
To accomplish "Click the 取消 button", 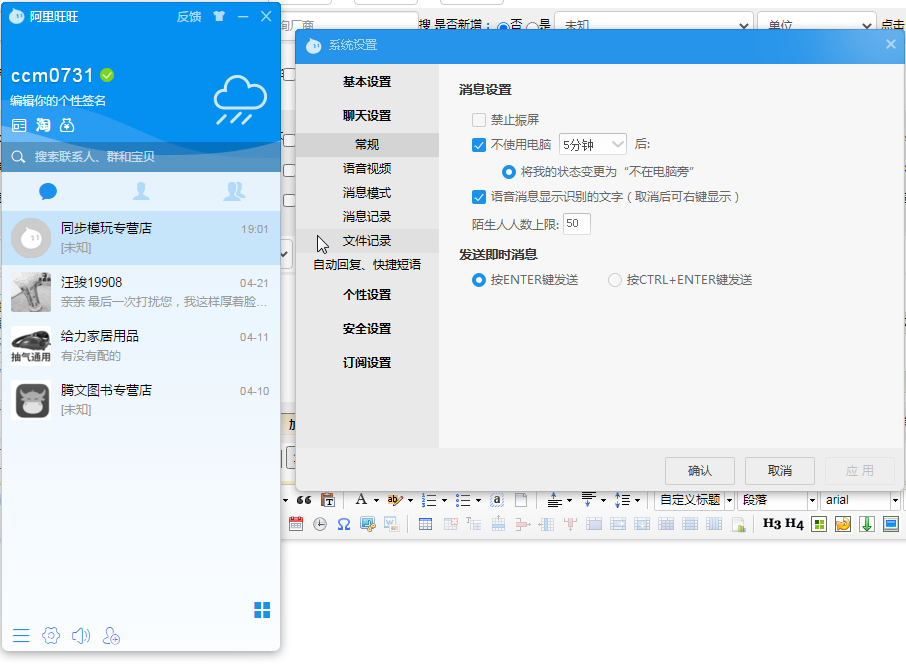I will coord(779,471).
